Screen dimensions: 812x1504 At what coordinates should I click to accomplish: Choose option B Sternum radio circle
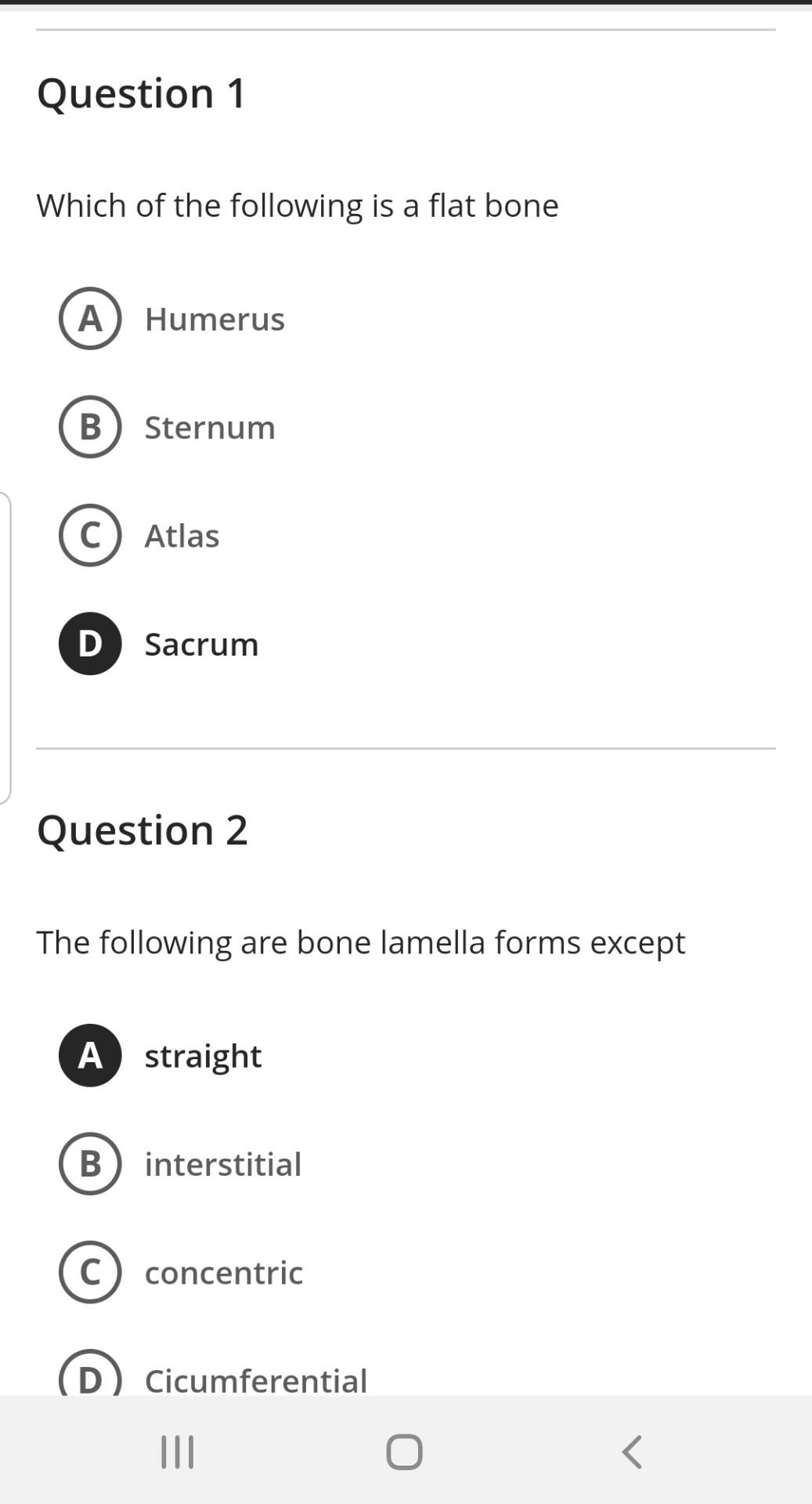(90, 427)
